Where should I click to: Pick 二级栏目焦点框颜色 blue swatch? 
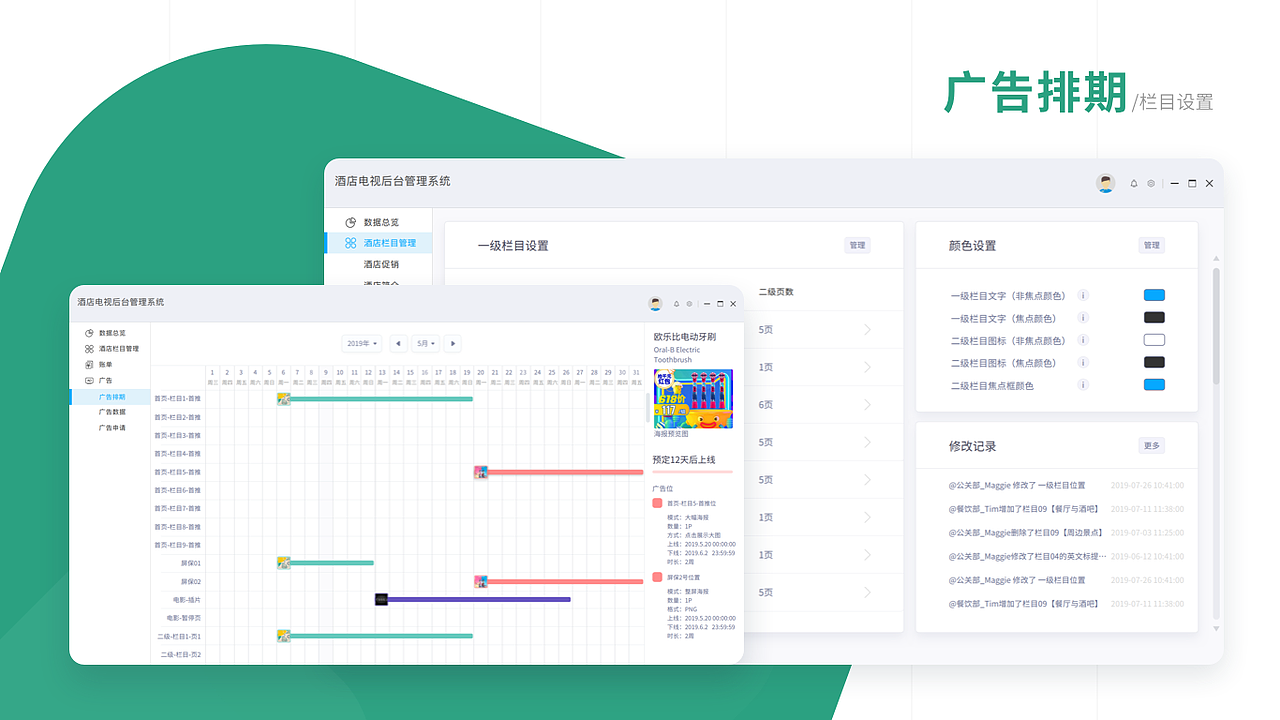tap(1154, 385)
